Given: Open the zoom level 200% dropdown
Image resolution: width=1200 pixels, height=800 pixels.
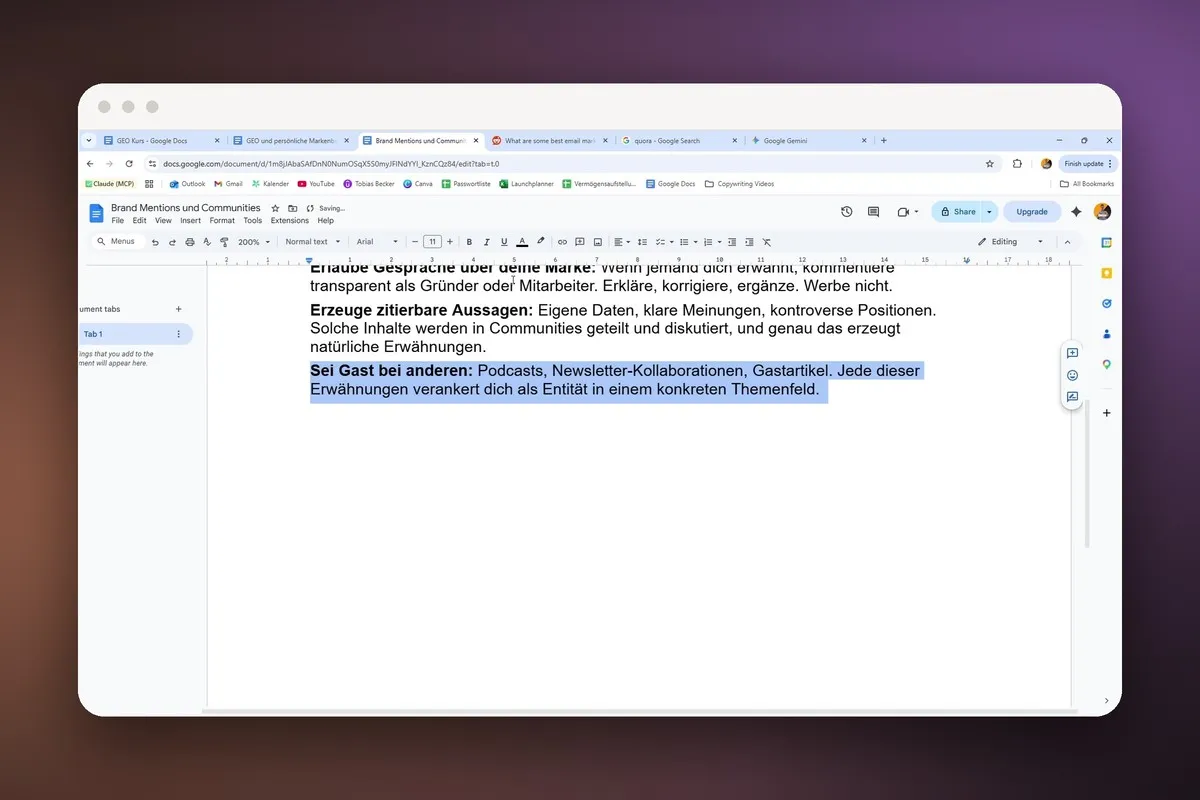Looking at the screenshot, I should tap(254, 242).
